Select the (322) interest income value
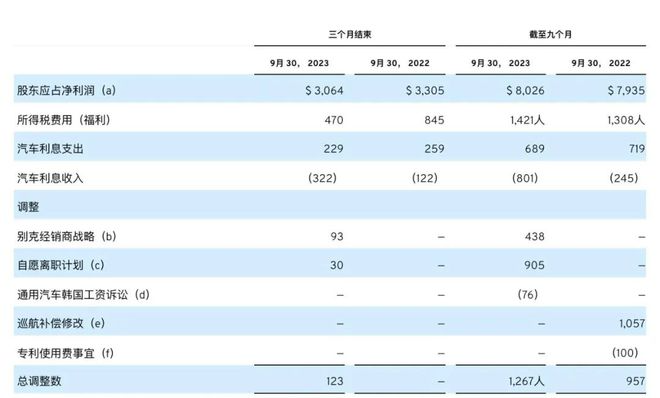The height and width of the screenshot is (398, 660). click(x=322, y=178)
